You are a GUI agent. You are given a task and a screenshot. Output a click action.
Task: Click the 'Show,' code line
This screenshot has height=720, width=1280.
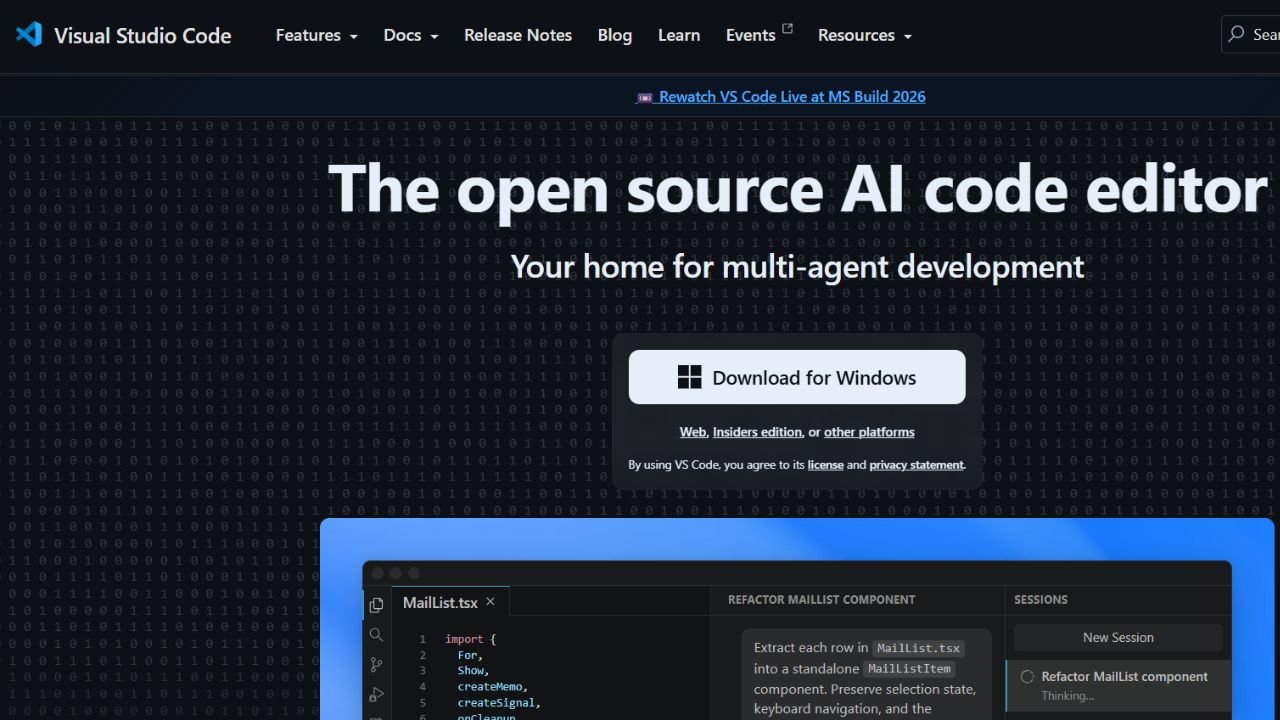472,671
